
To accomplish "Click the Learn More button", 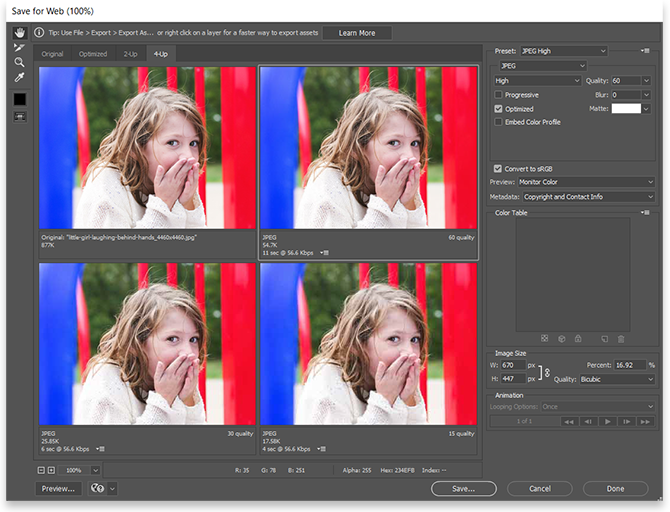I will [357, 33].
